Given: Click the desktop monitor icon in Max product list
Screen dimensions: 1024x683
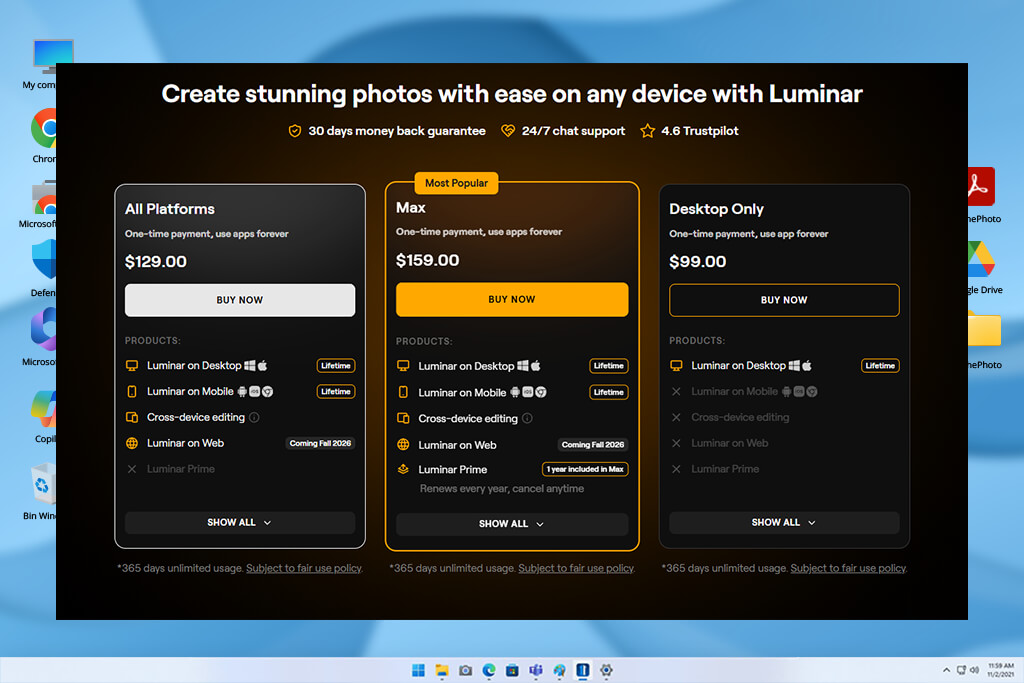Looking at the screenshot, I should tap(403, 366).
